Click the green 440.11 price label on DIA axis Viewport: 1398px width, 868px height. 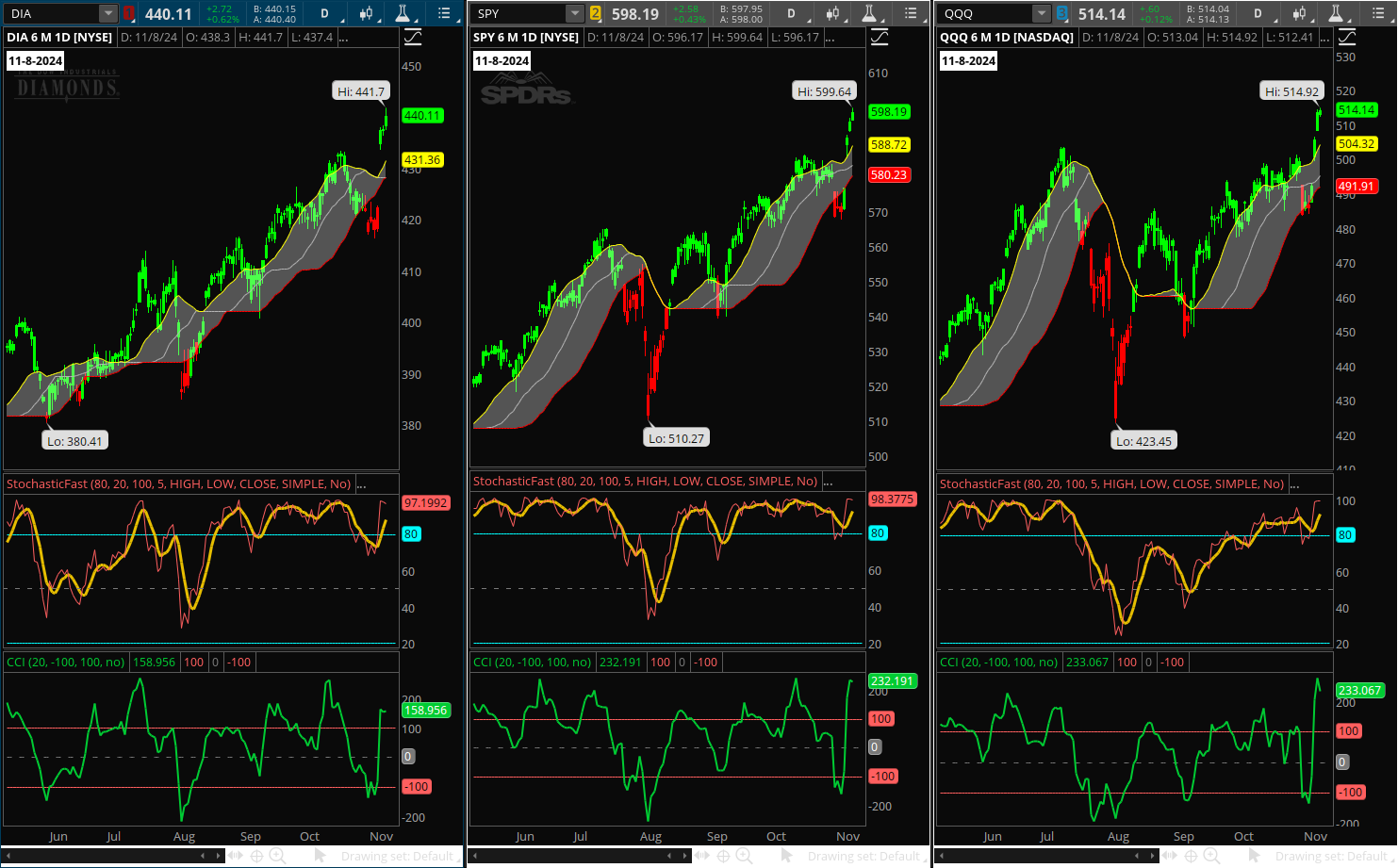tap(422, 115)
